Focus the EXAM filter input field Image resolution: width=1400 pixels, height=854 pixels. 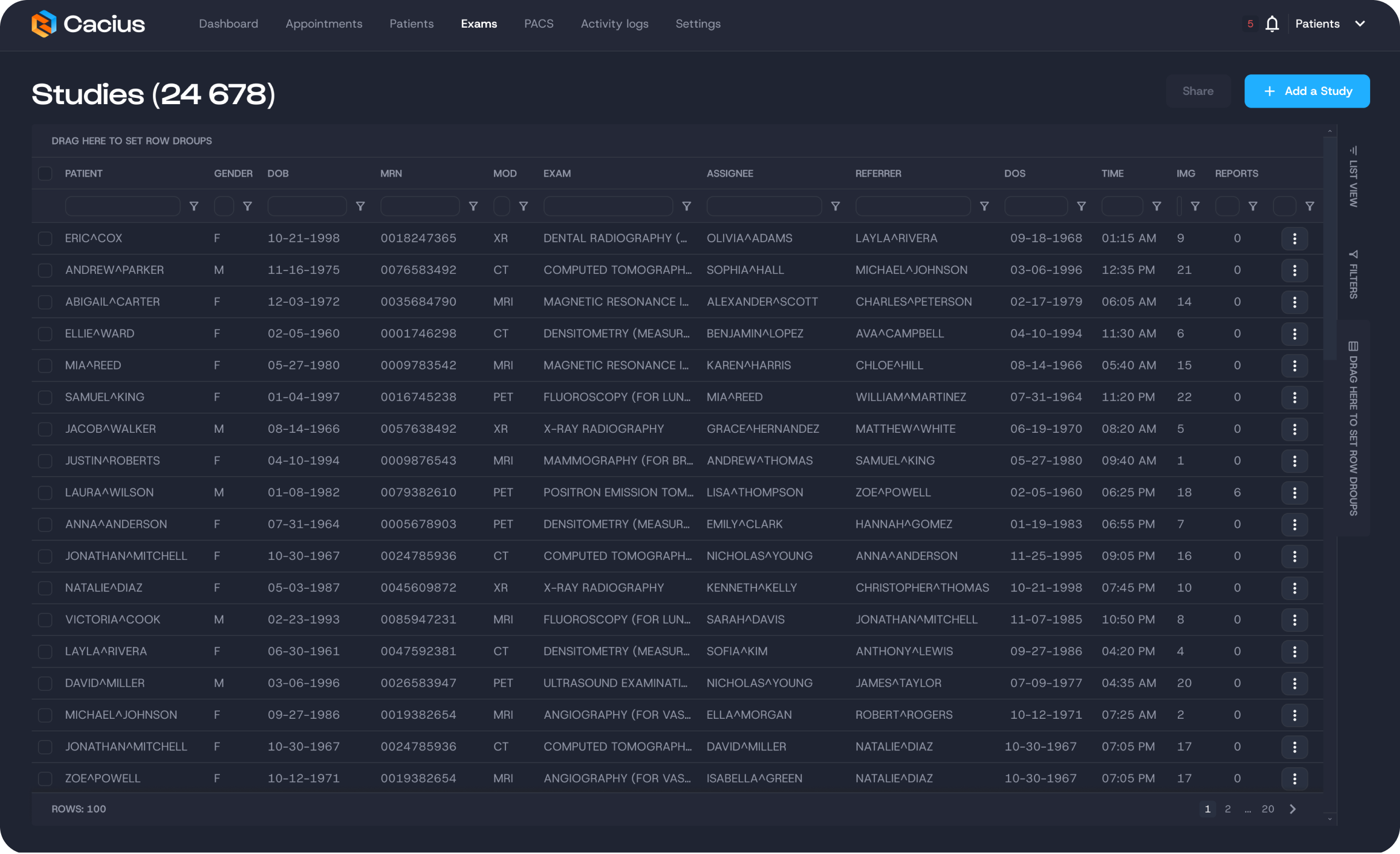pos(608,206)
